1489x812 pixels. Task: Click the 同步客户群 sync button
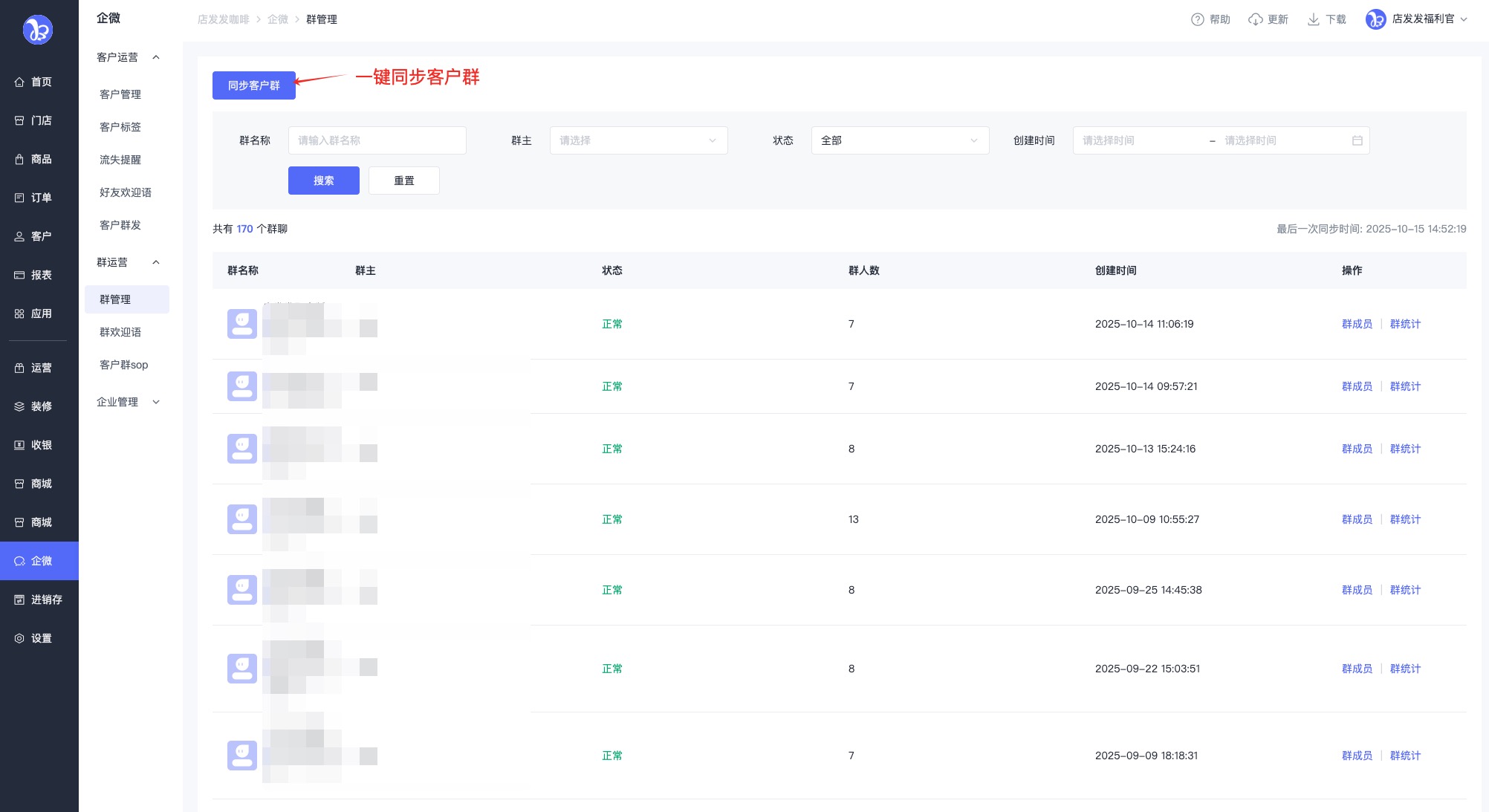pyautogui.click(x=253, y=85)
